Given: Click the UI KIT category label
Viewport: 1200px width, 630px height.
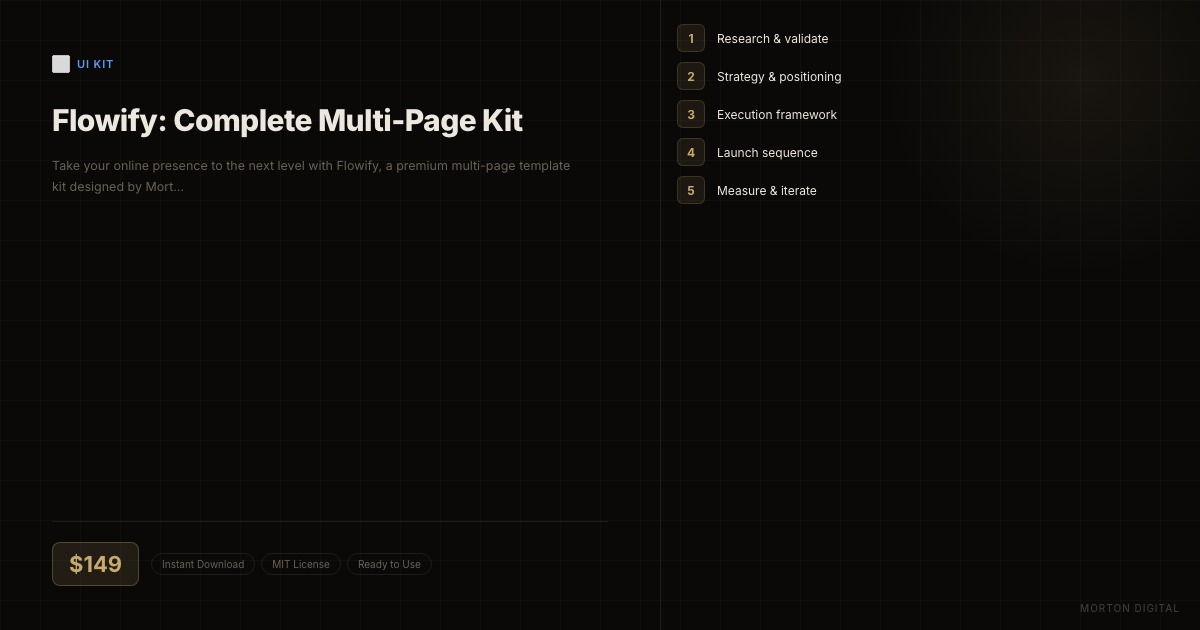Looking at the screenshot, I should (x=95, y=64).
